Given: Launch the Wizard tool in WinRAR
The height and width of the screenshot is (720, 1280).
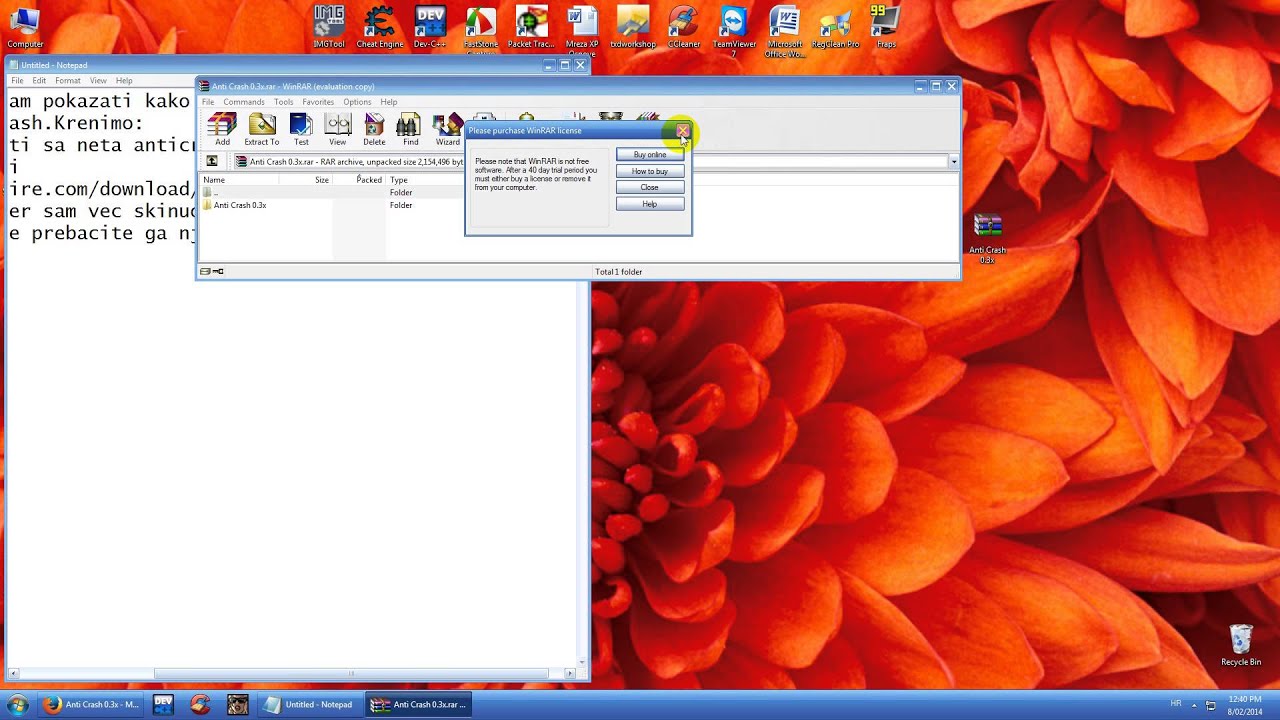Looking at the screenshot, I should tap(448, 129).
